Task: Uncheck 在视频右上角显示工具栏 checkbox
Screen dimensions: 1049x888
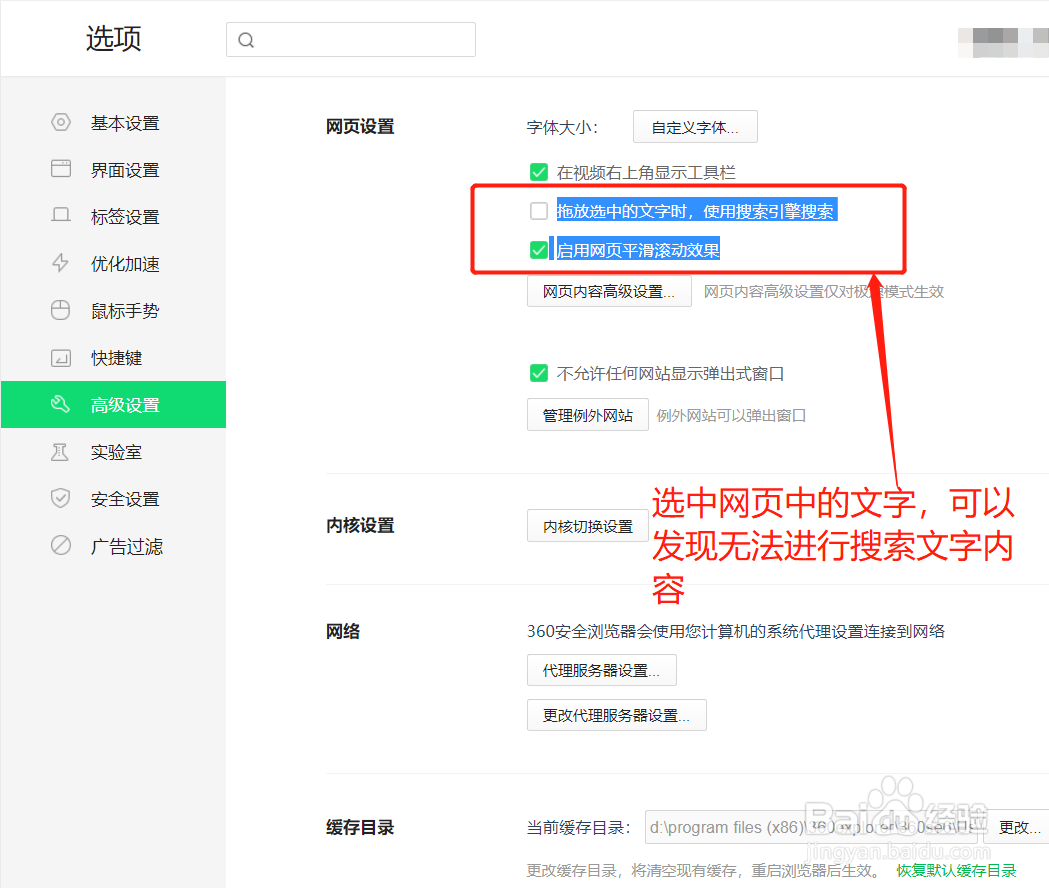Action: click(x=539, y=173)
